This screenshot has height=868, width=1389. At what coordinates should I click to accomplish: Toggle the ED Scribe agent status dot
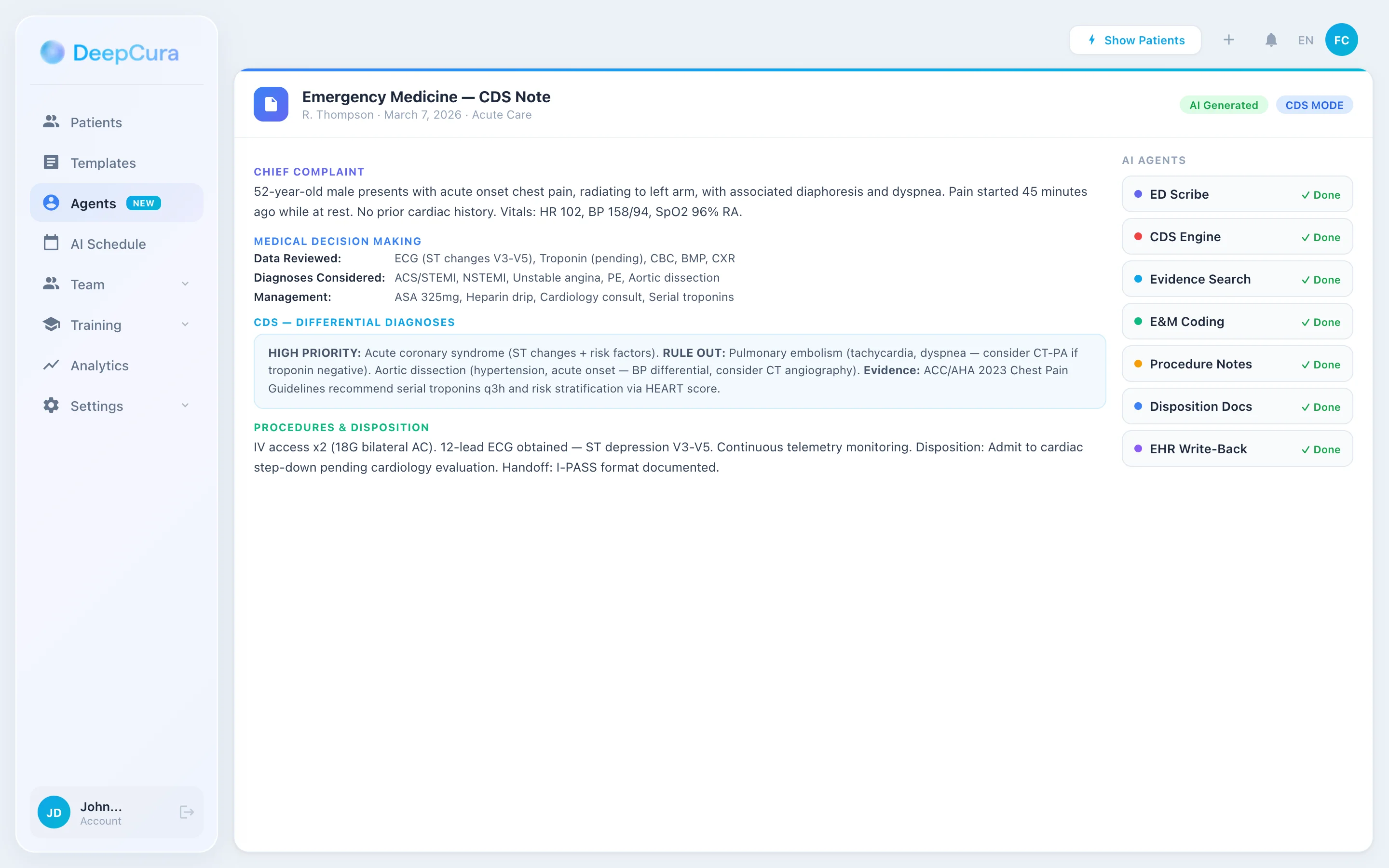pyautogui.click(x=1139, y=194)
